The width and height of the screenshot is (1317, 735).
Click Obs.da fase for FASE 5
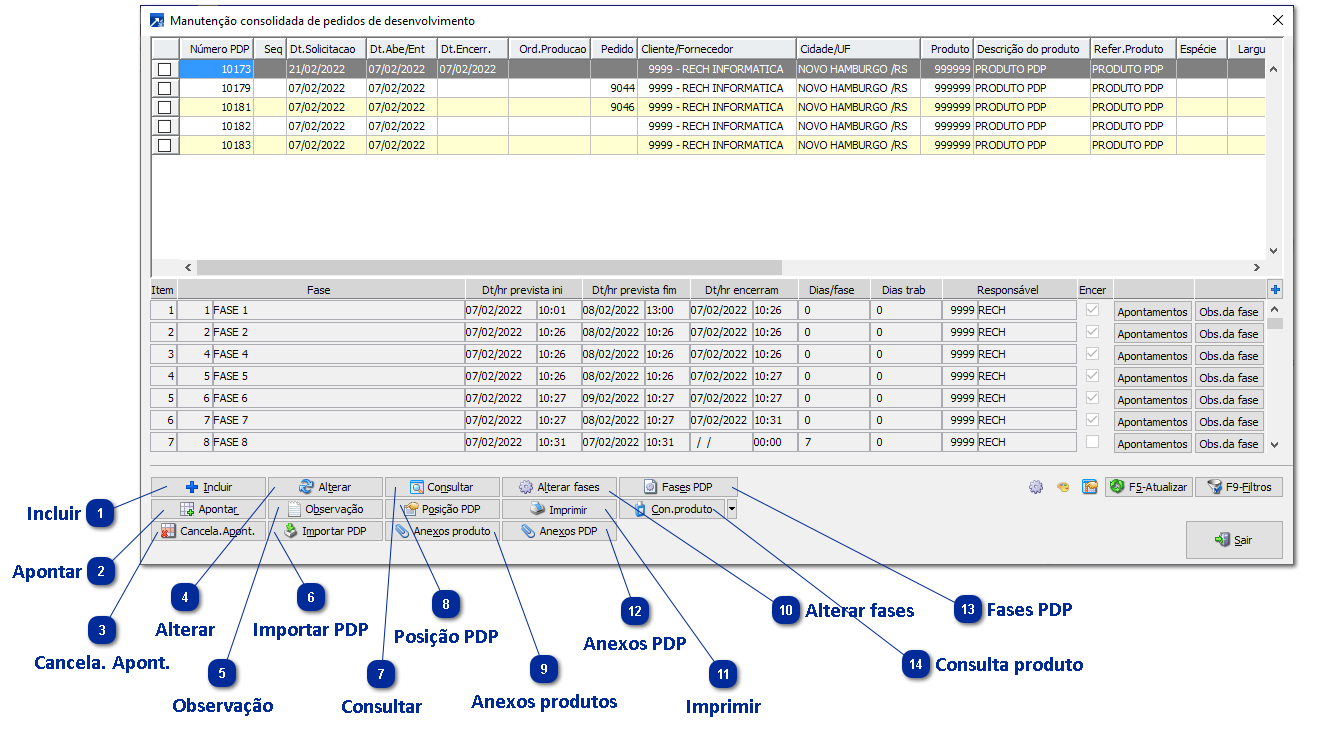tap(1228, 378)
